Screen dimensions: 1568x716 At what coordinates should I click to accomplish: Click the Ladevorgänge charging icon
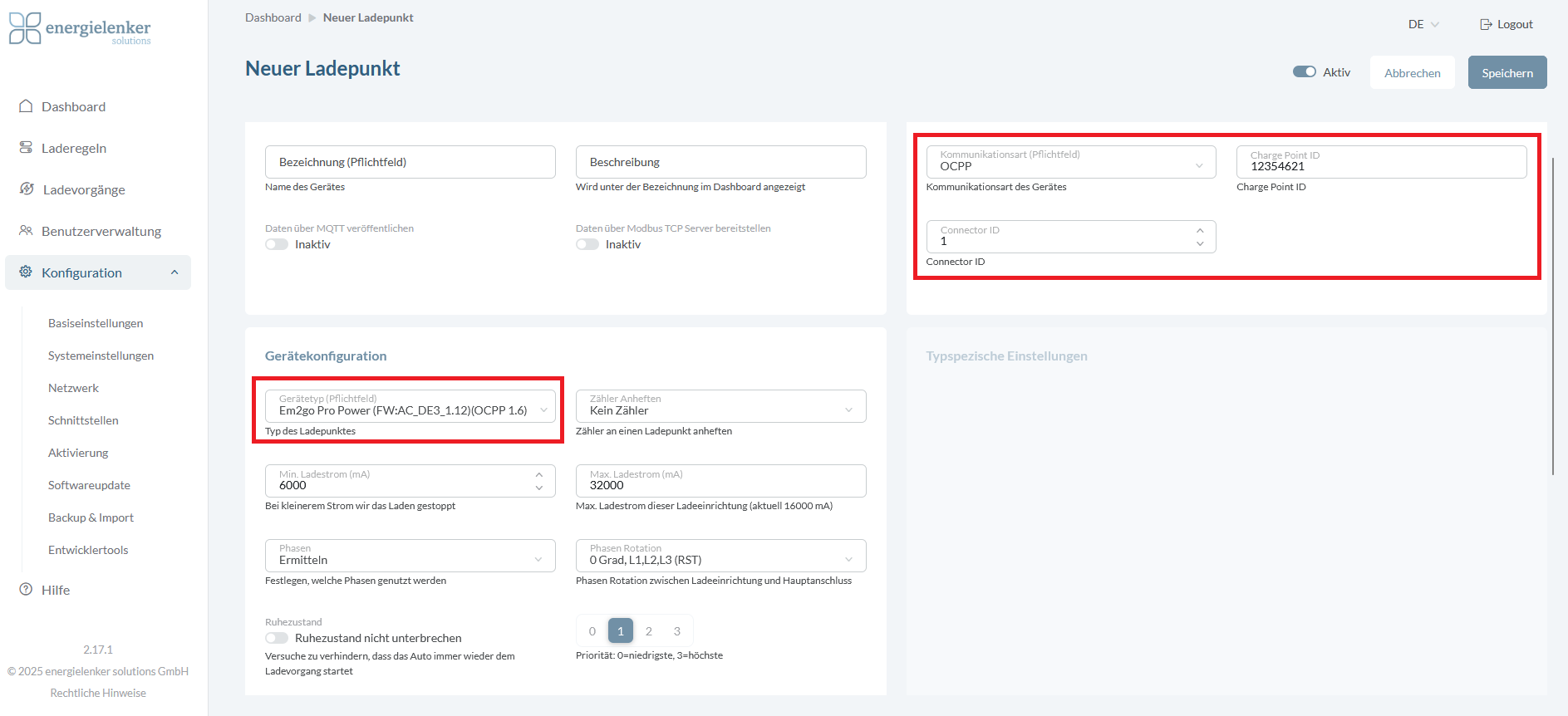(x=27, y=189)
